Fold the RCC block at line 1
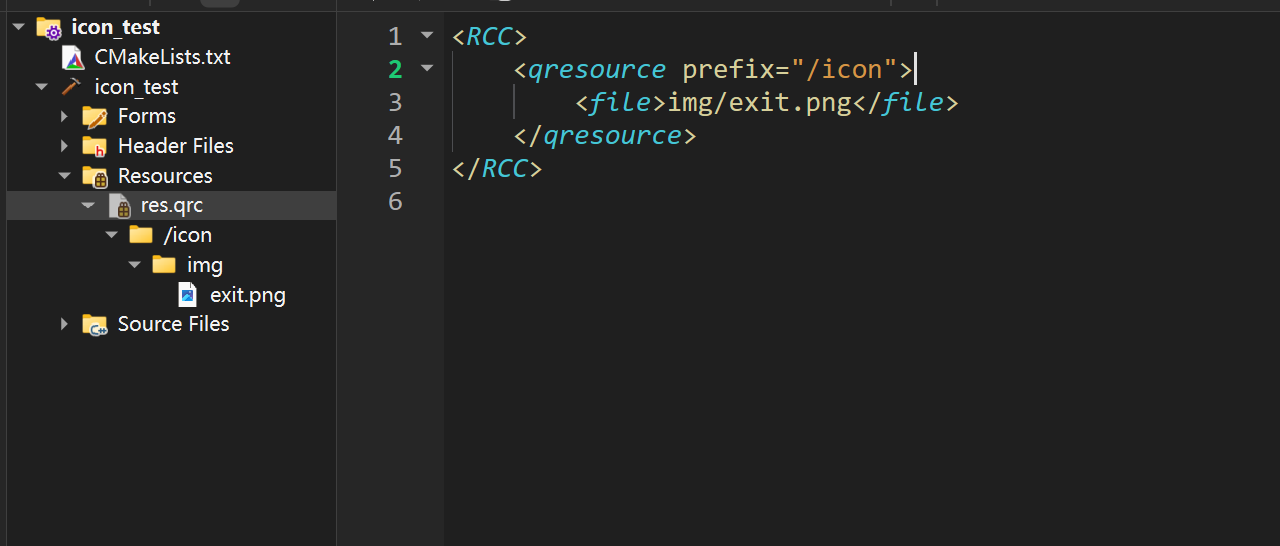This screenshot has height=546, width=1280. pyautogui.click(x=427, y=36)
